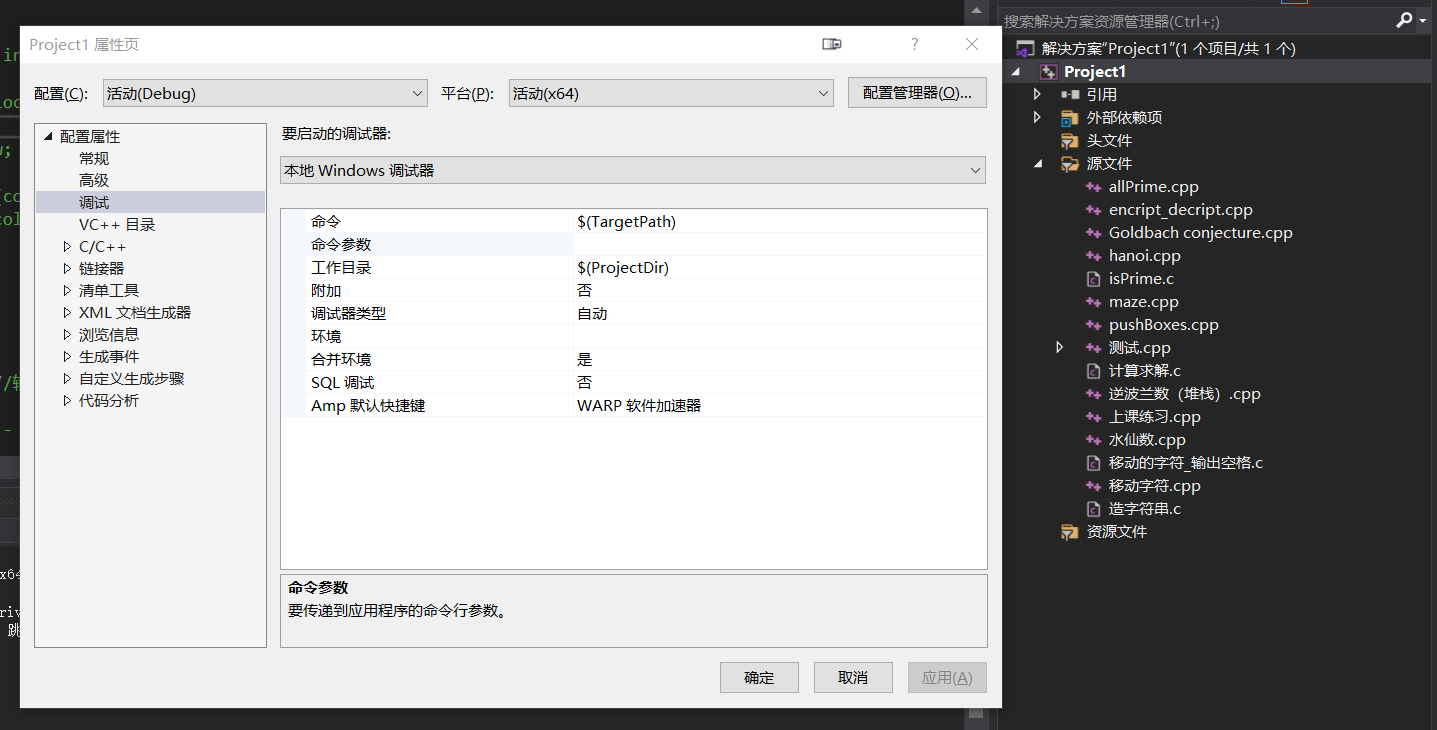Click the 外部依赖项 icon
1437x730 pixels.
tap(1070, 118)
